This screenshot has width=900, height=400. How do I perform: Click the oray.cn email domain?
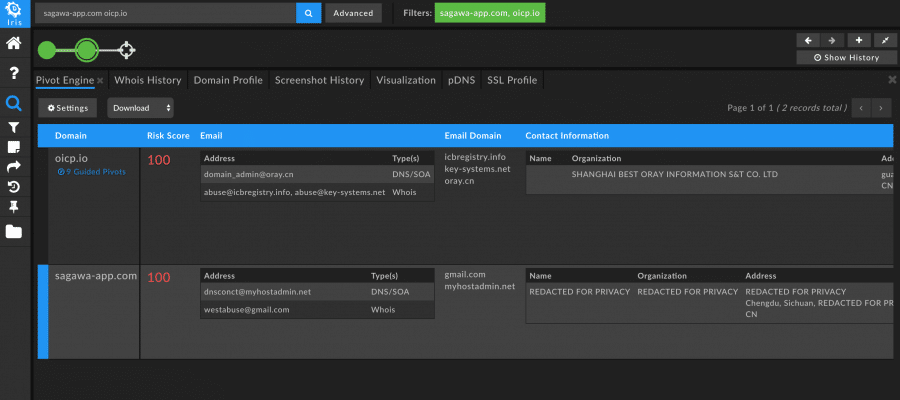[459, 181]
